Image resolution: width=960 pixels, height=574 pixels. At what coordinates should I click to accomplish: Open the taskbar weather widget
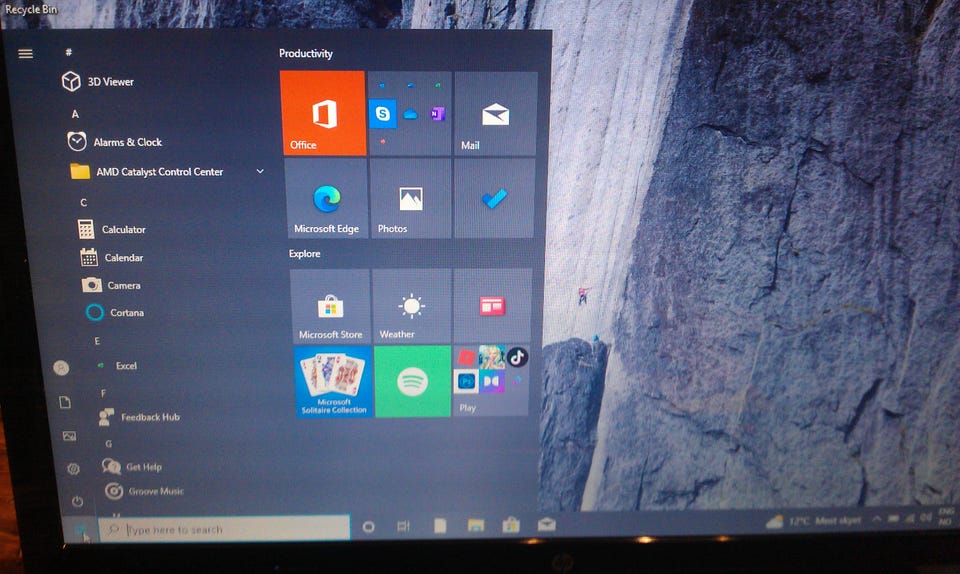(814, 521)
